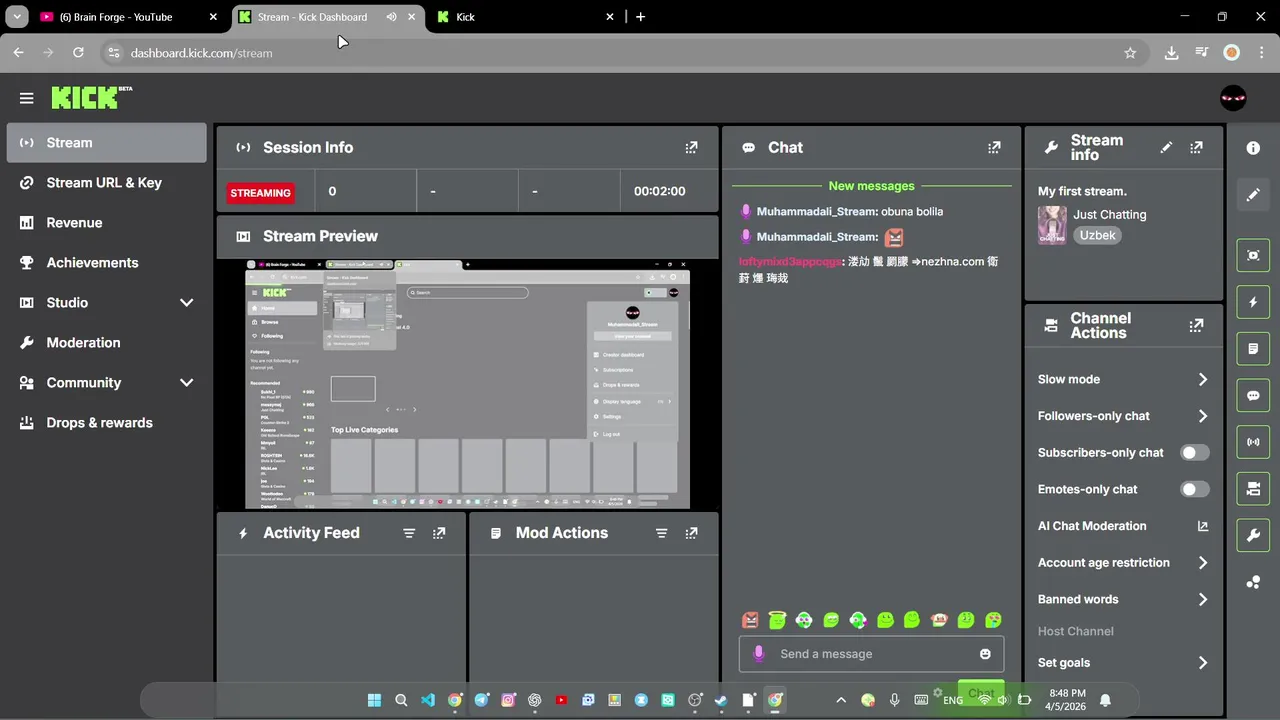The width and height of the screenshot is (1280, 720).
Task: Open Account age restriction options
Action: (x=1202, y=563)
